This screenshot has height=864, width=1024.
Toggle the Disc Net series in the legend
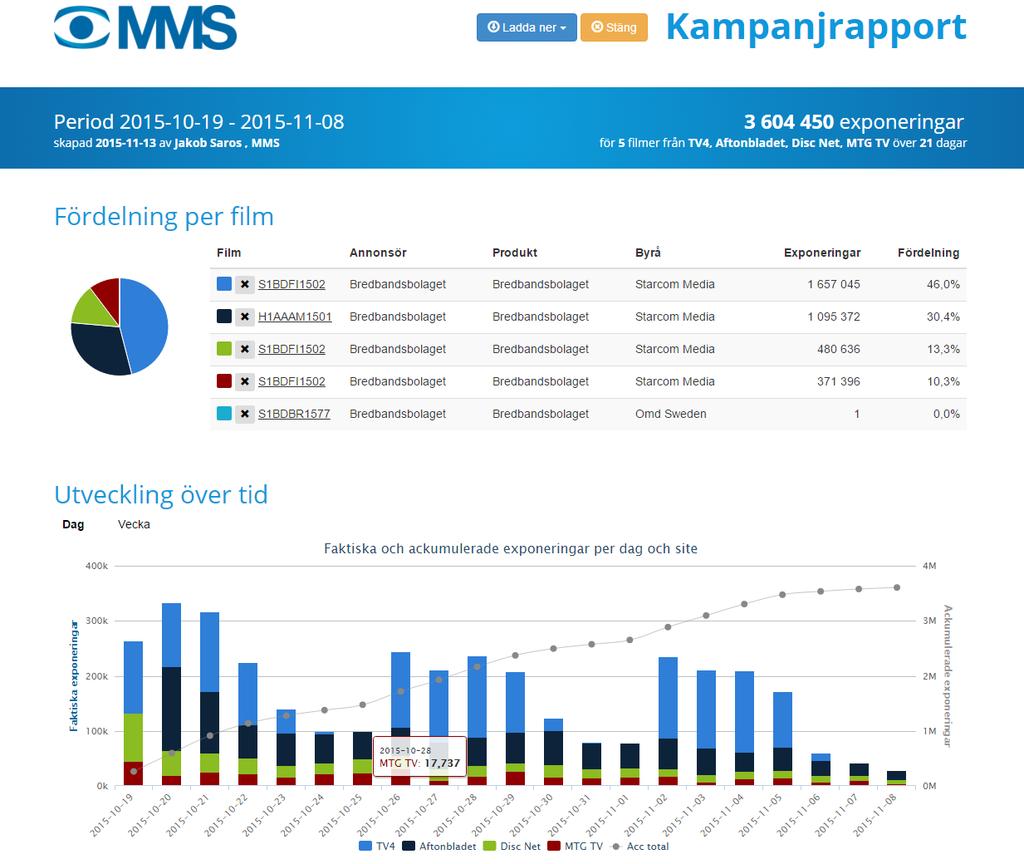(512, 846)
